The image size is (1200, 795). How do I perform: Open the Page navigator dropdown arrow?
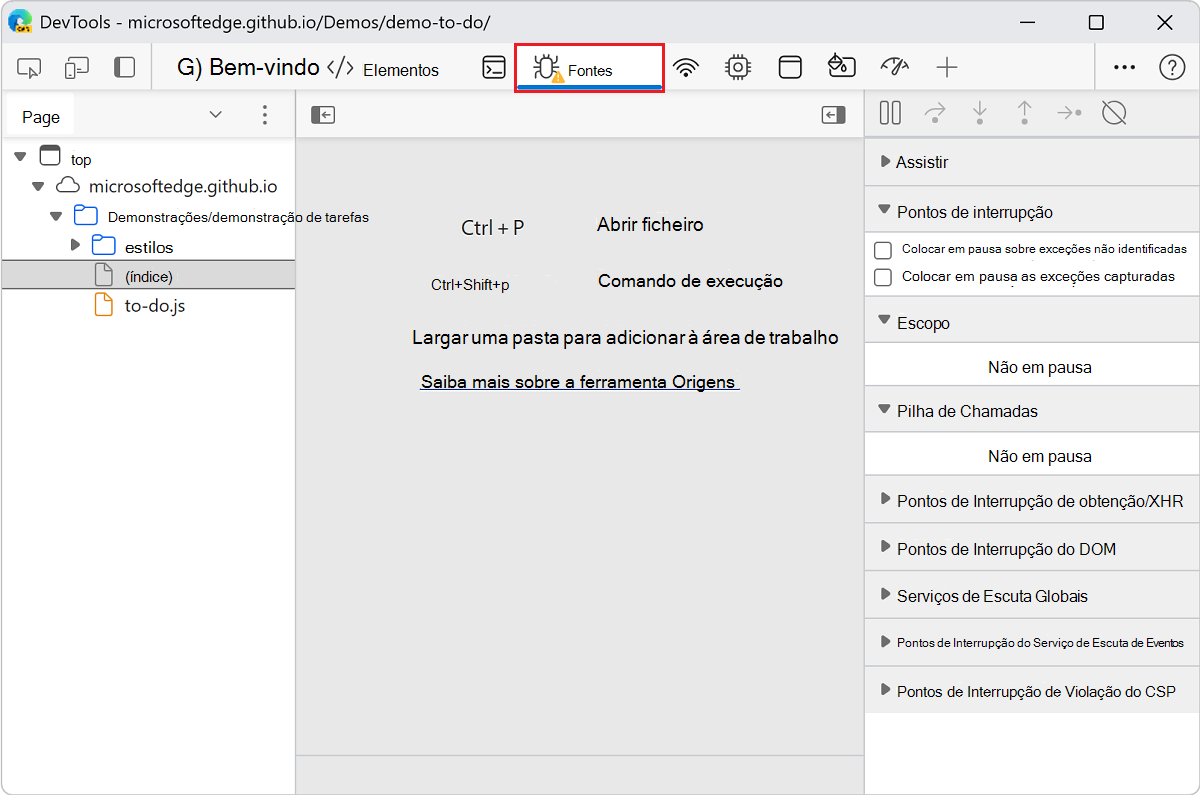tap(215, 115)
